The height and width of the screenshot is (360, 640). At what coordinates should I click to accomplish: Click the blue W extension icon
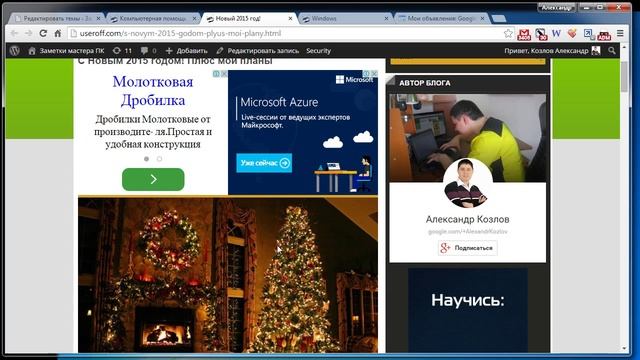[556, 33]
